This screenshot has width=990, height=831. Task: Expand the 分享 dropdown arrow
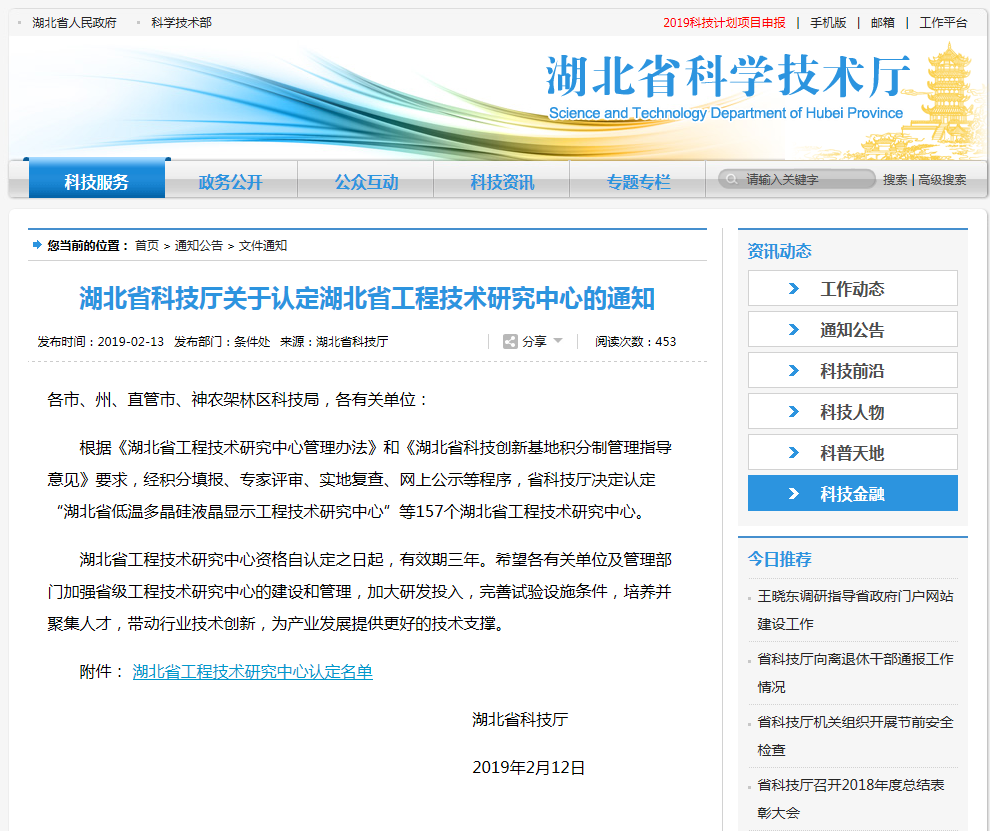click(x=558, y=341)
